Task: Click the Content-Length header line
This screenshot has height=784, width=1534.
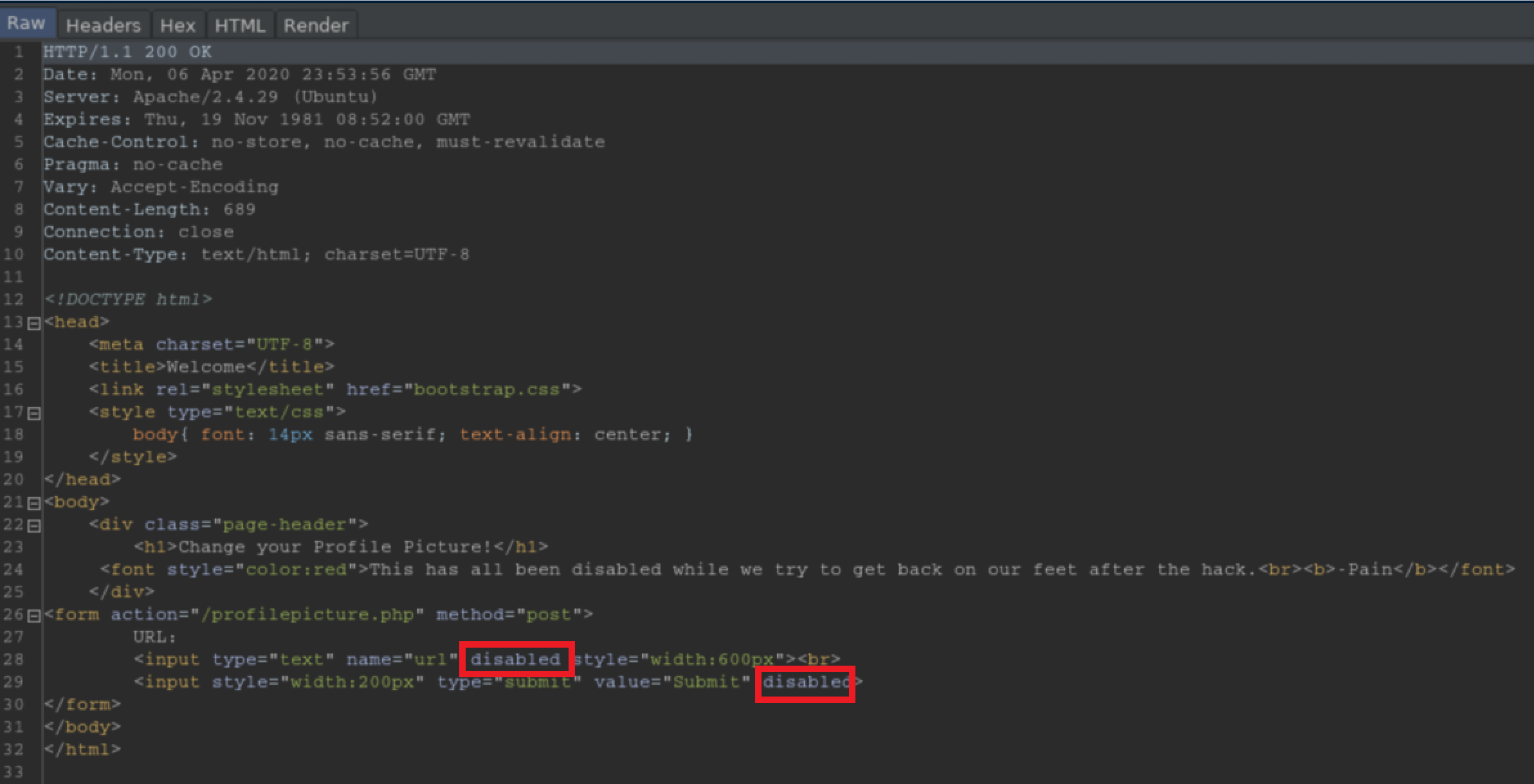Action: (x=149, y=210)
